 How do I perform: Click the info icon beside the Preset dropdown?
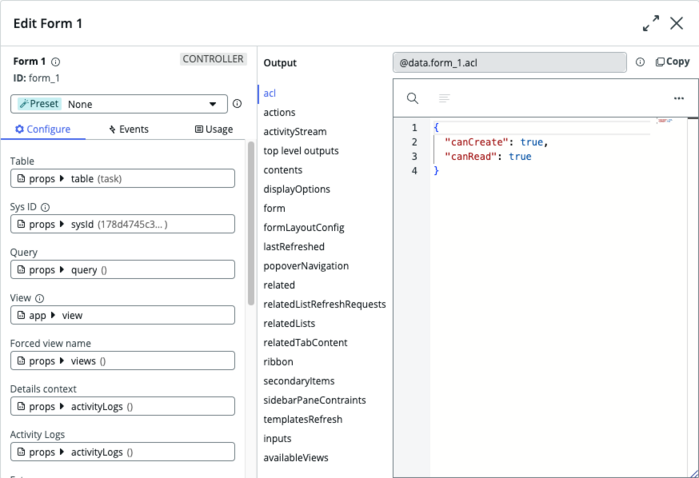click(x=237, y=103)
